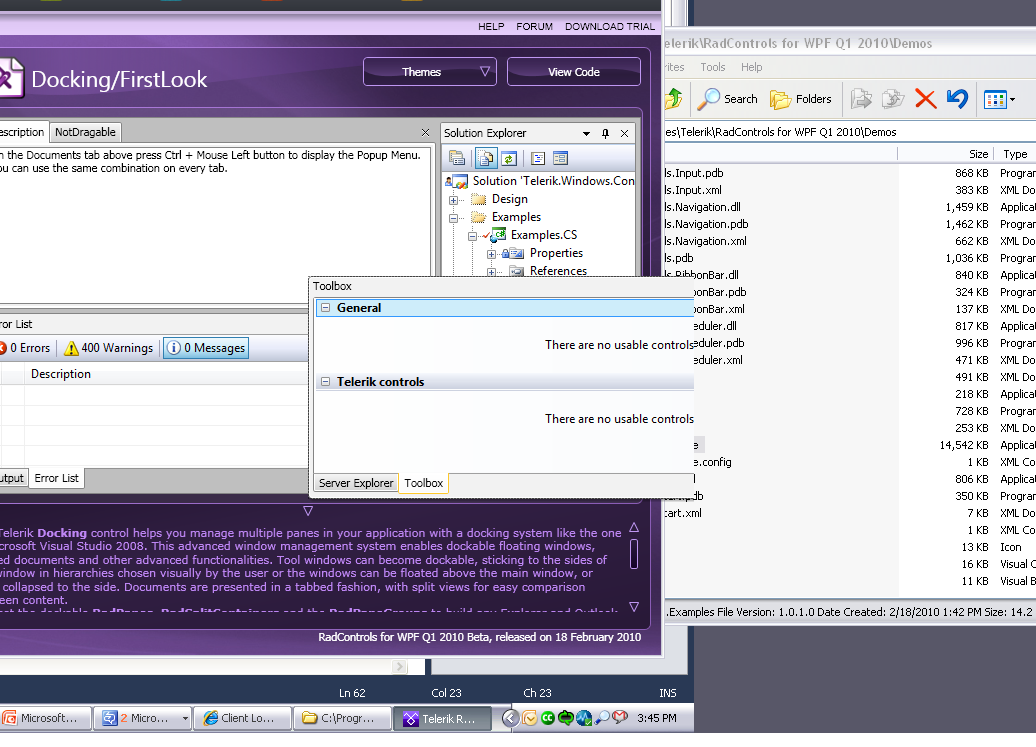Image resolution: width=1036 pixels, height=747 pixels.
Task: Switch to the Server Explorer tab
Action: pos(355,483)
